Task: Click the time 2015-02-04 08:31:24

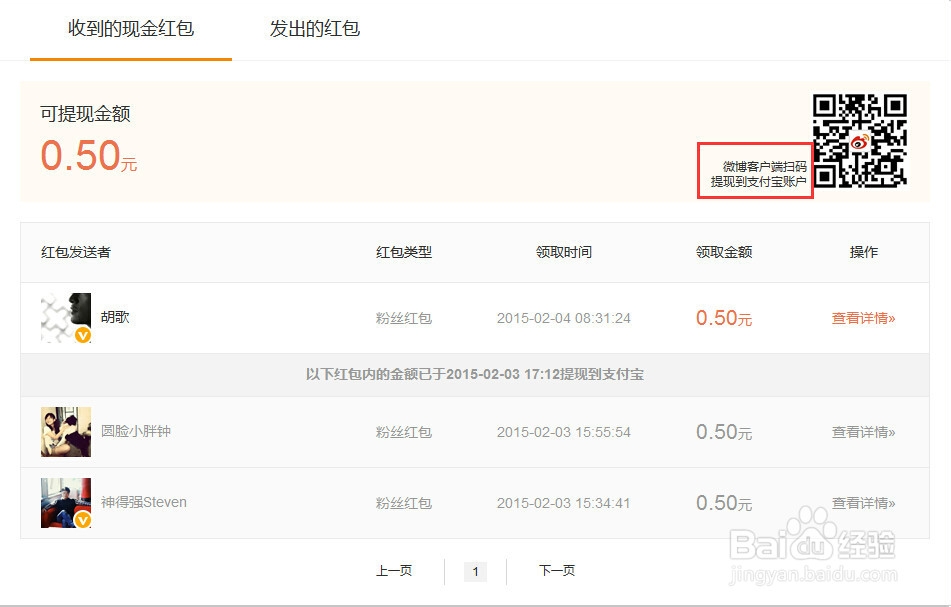Action: 564,318
